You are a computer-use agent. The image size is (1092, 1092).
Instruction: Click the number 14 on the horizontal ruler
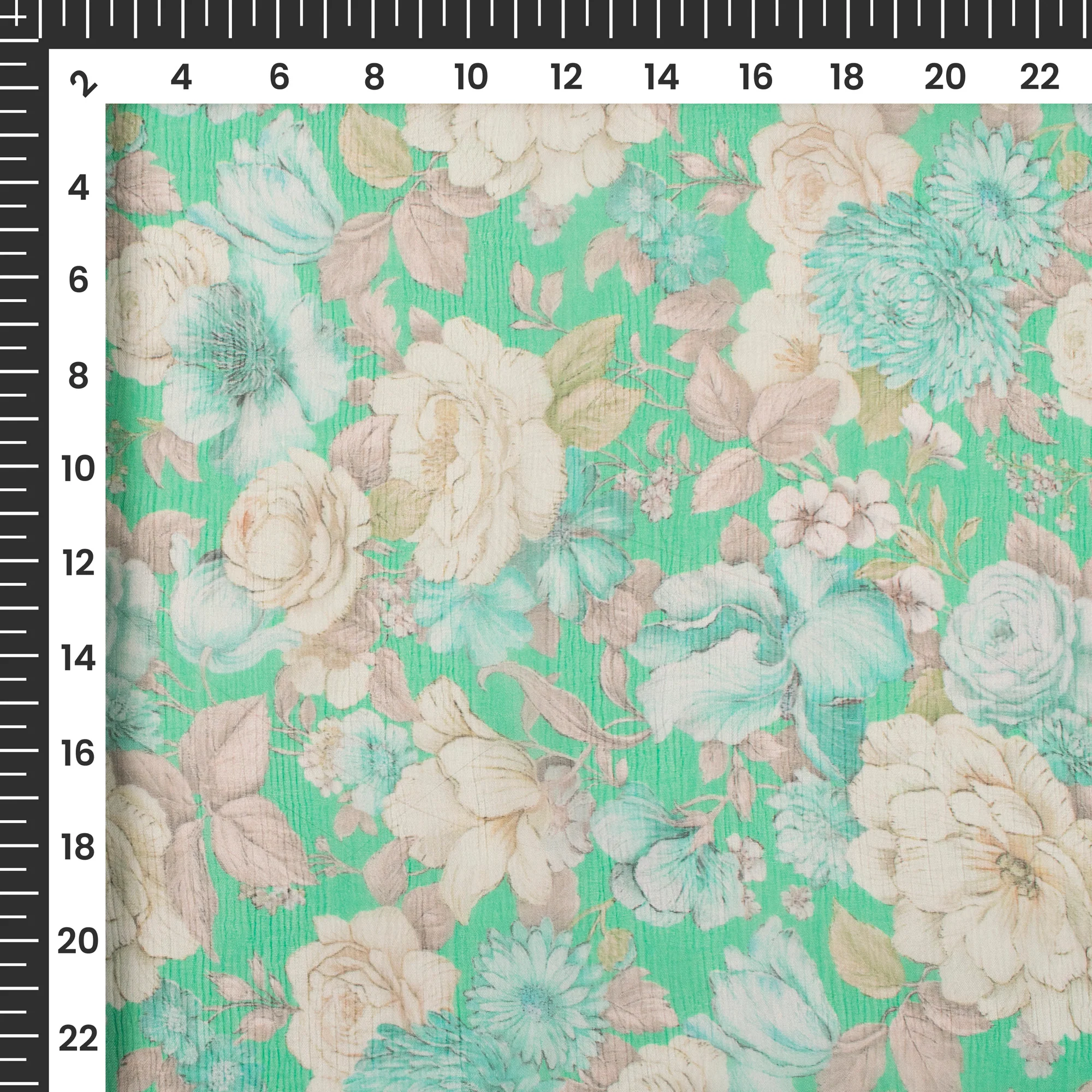click(x=661, y=77)
